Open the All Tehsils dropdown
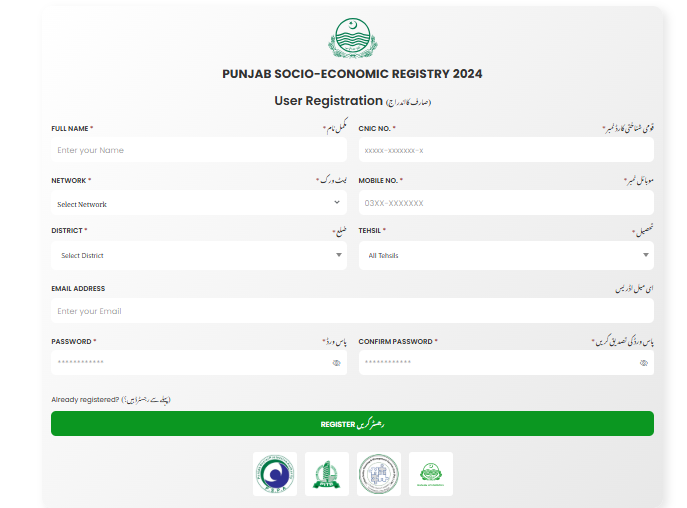This screenshot has height=508, width=687. [x=506, y=255]
